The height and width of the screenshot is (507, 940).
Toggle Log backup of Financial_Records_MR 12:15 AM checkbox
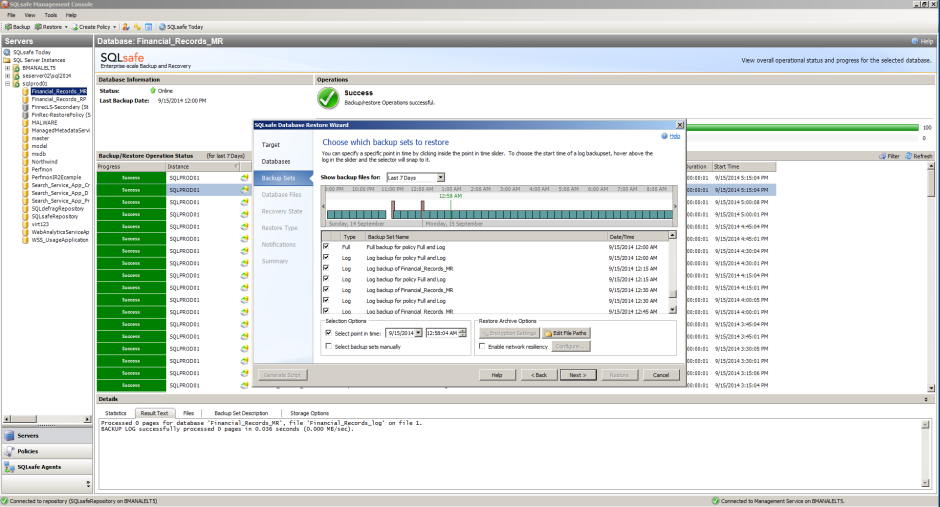[326, 268]
